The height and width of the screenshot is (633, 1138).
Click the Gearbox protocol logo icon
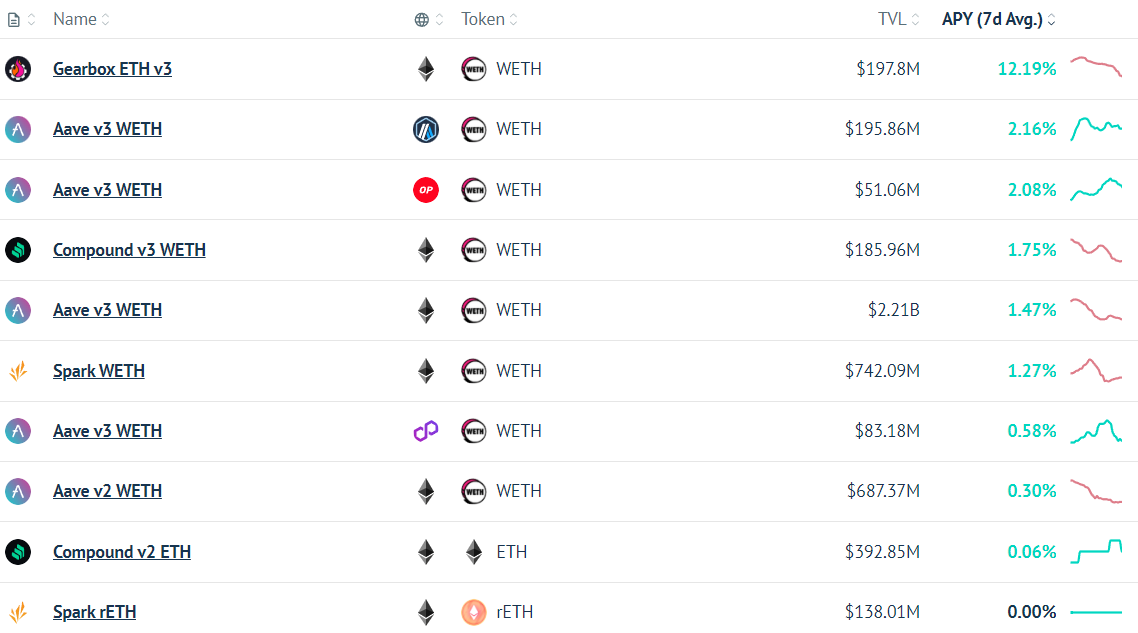[18, 69]
